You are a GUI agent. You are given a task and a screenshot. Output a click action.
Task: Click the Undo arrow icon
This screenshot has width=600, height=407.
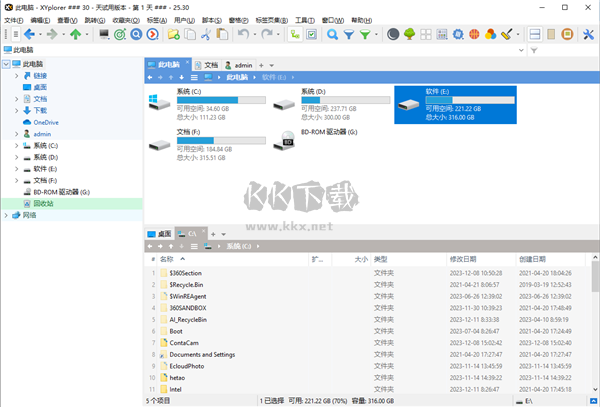click(x=243, y=34)
